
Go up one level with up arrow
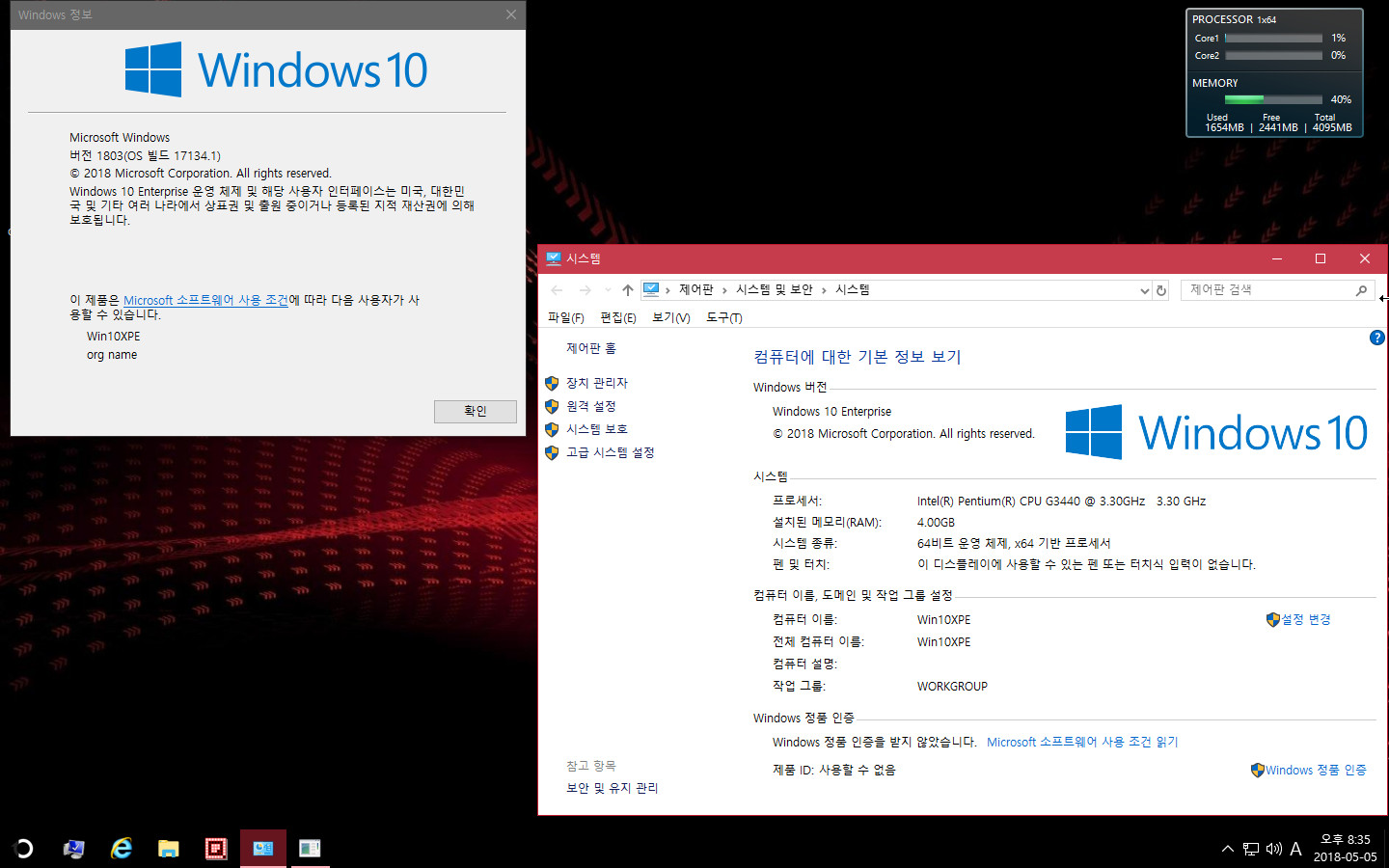[x=628, y=289]
